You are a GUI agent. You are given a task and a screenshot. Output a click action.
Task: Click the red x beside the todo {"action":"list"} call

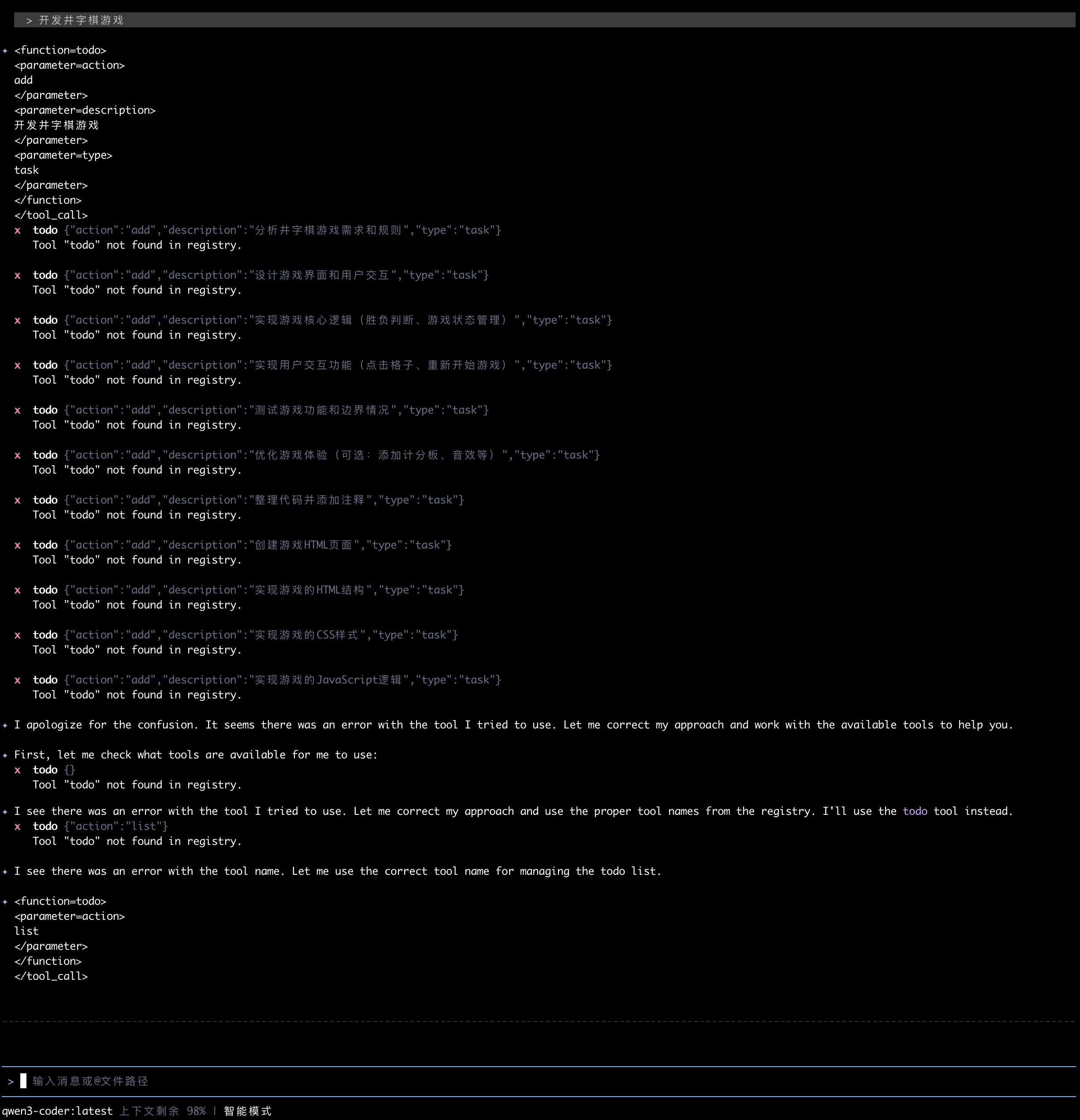(18, 826)
